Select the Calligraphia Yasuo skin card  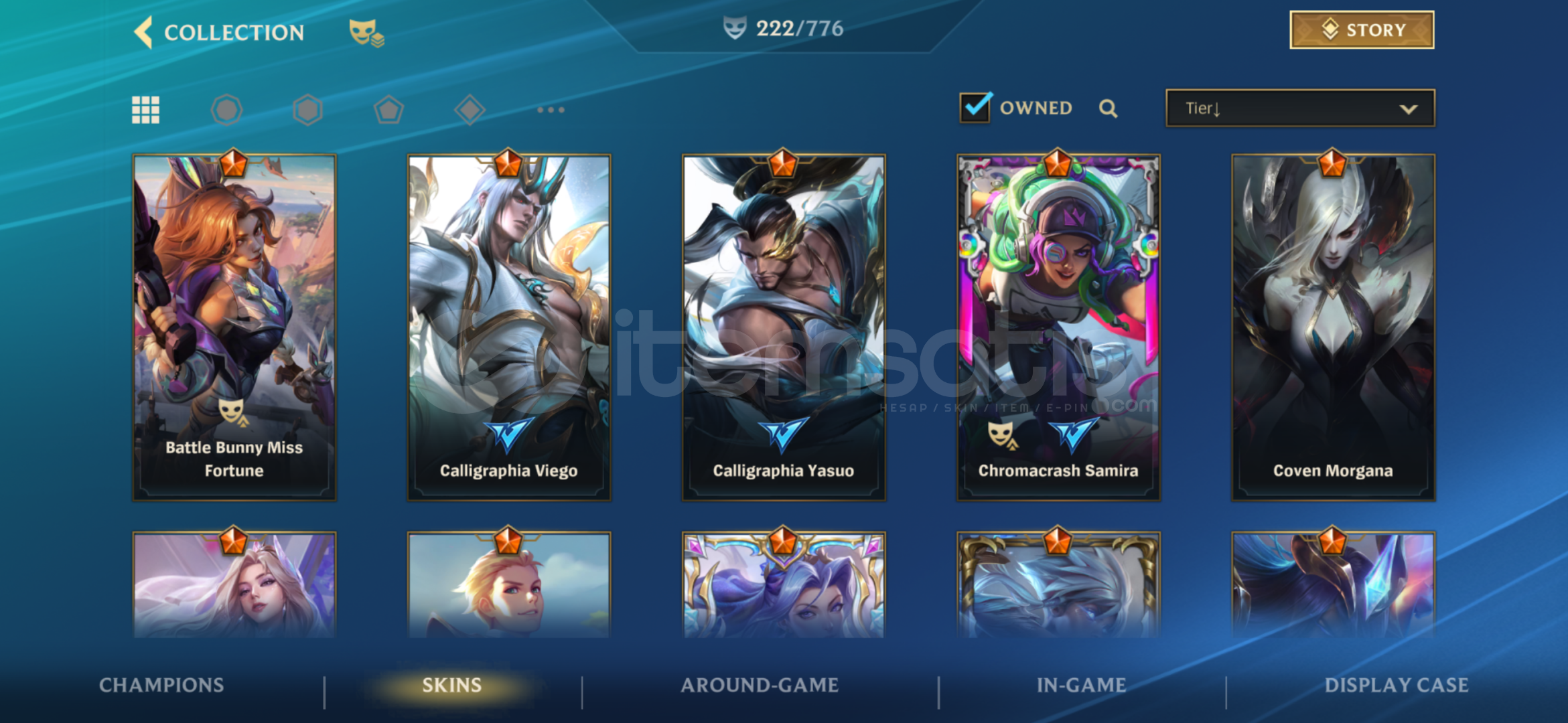coord(784,327)
